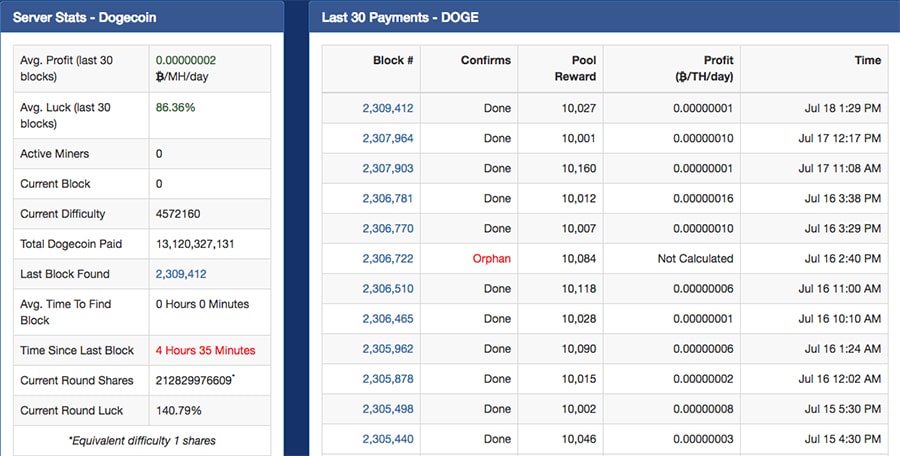Open block 2,306,781 details
Image resolution: width=900 pixels, height=456 pixels.
(x=387, y=198)
